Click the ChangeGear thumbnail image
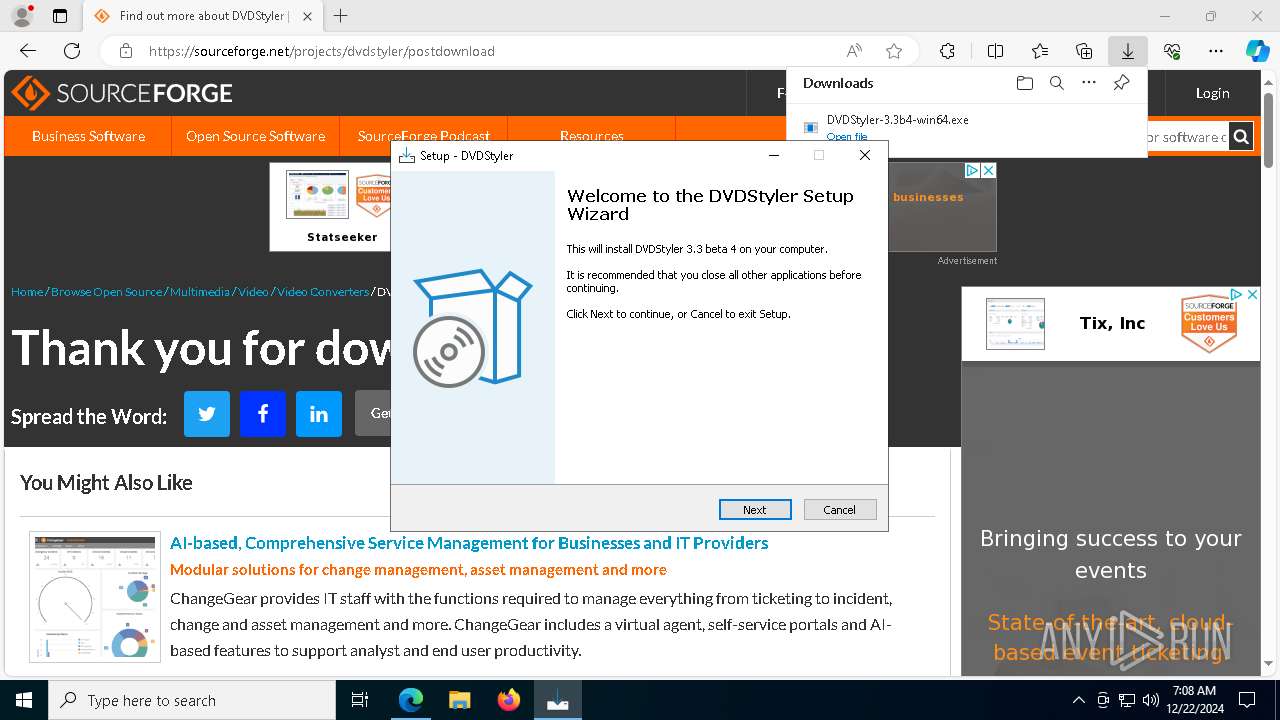 pyautogui.click(x=95, y=596)
